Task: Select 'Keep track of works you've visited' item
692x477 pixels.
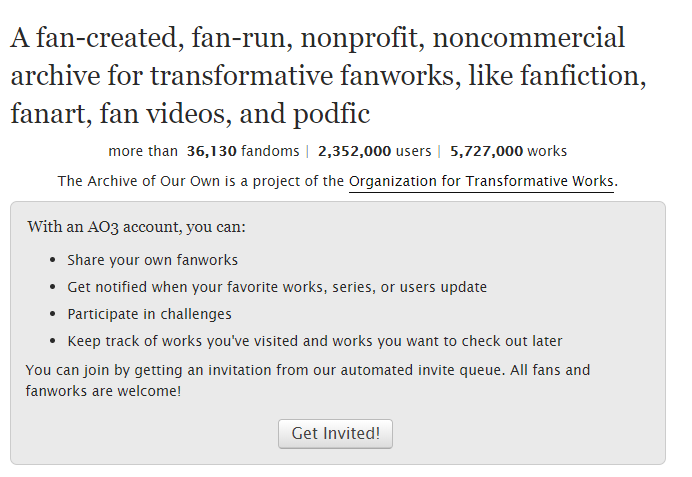Action: pos(315,341)
